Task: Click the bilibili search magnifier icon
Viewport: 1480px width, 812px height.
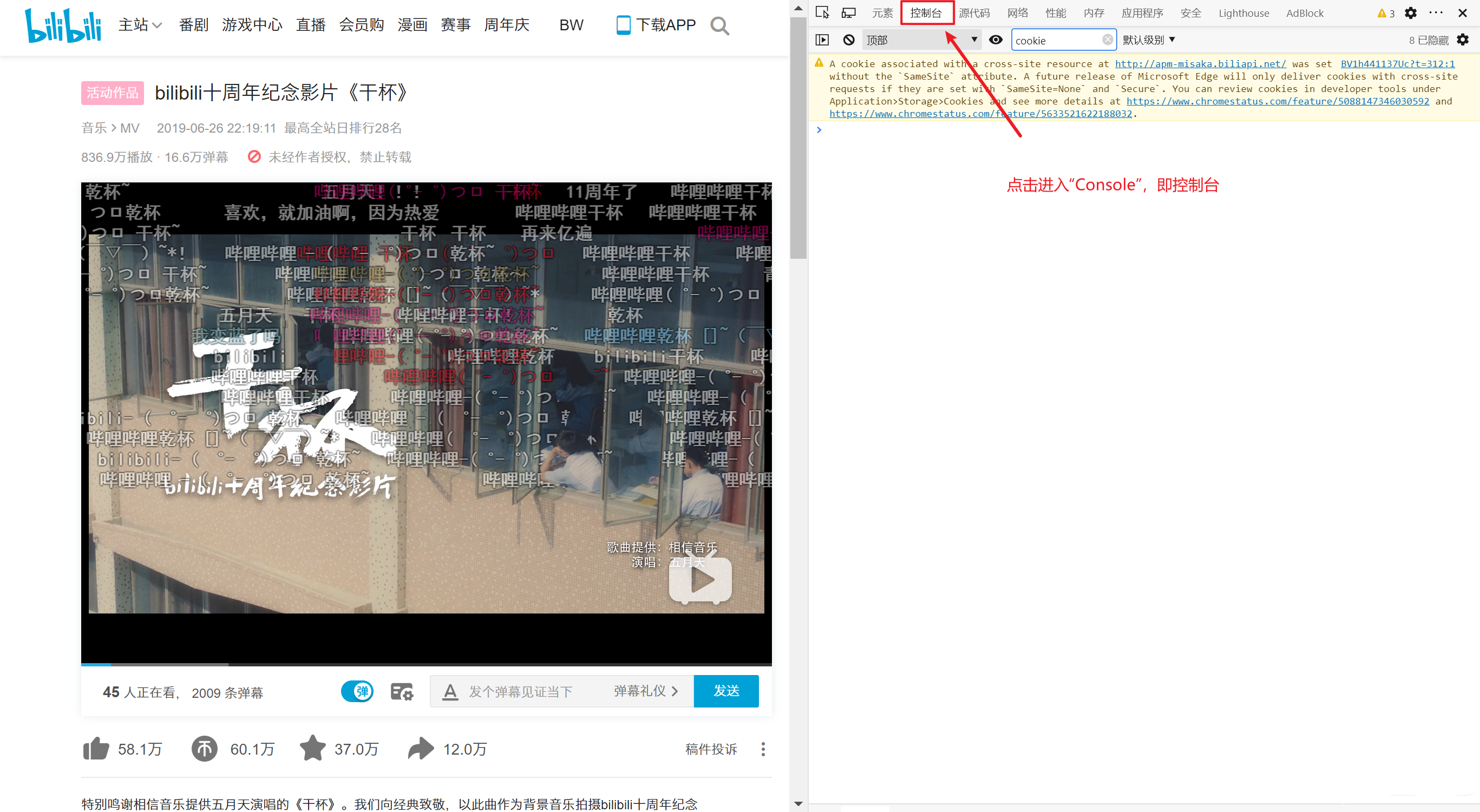Action: (719, 26)
